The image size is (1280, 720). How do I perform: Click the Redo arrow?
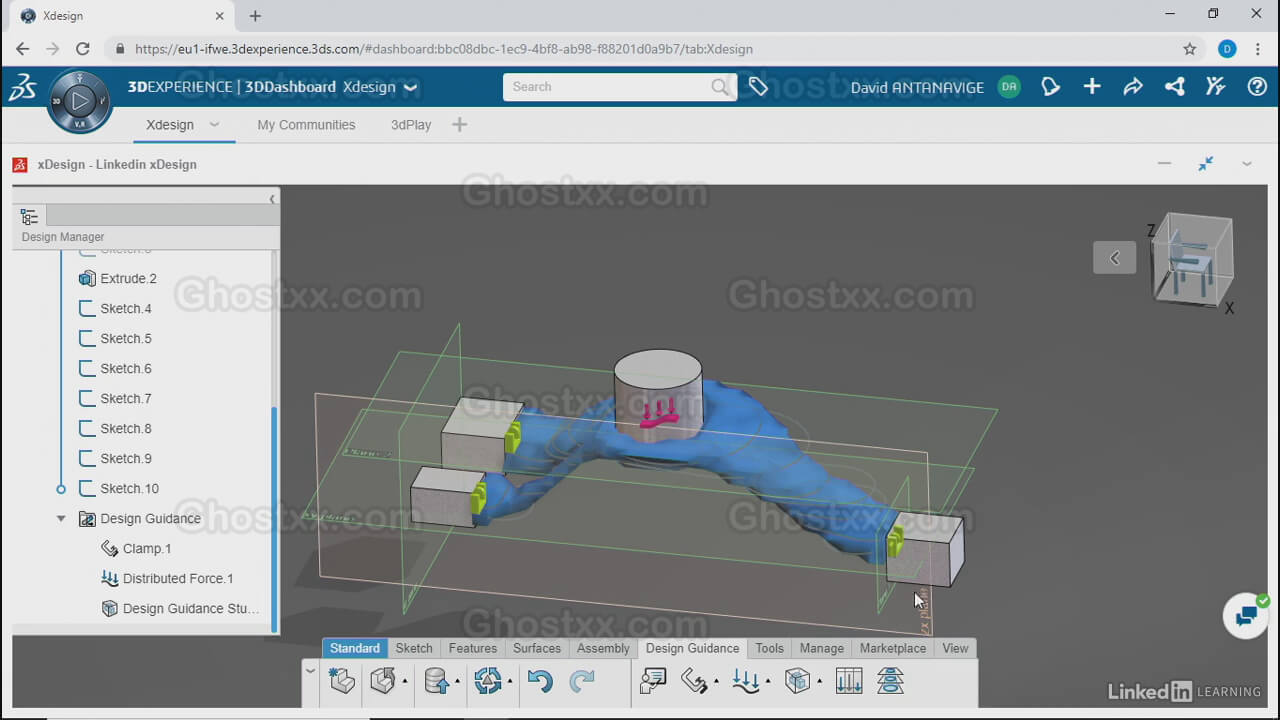(582, 681)
